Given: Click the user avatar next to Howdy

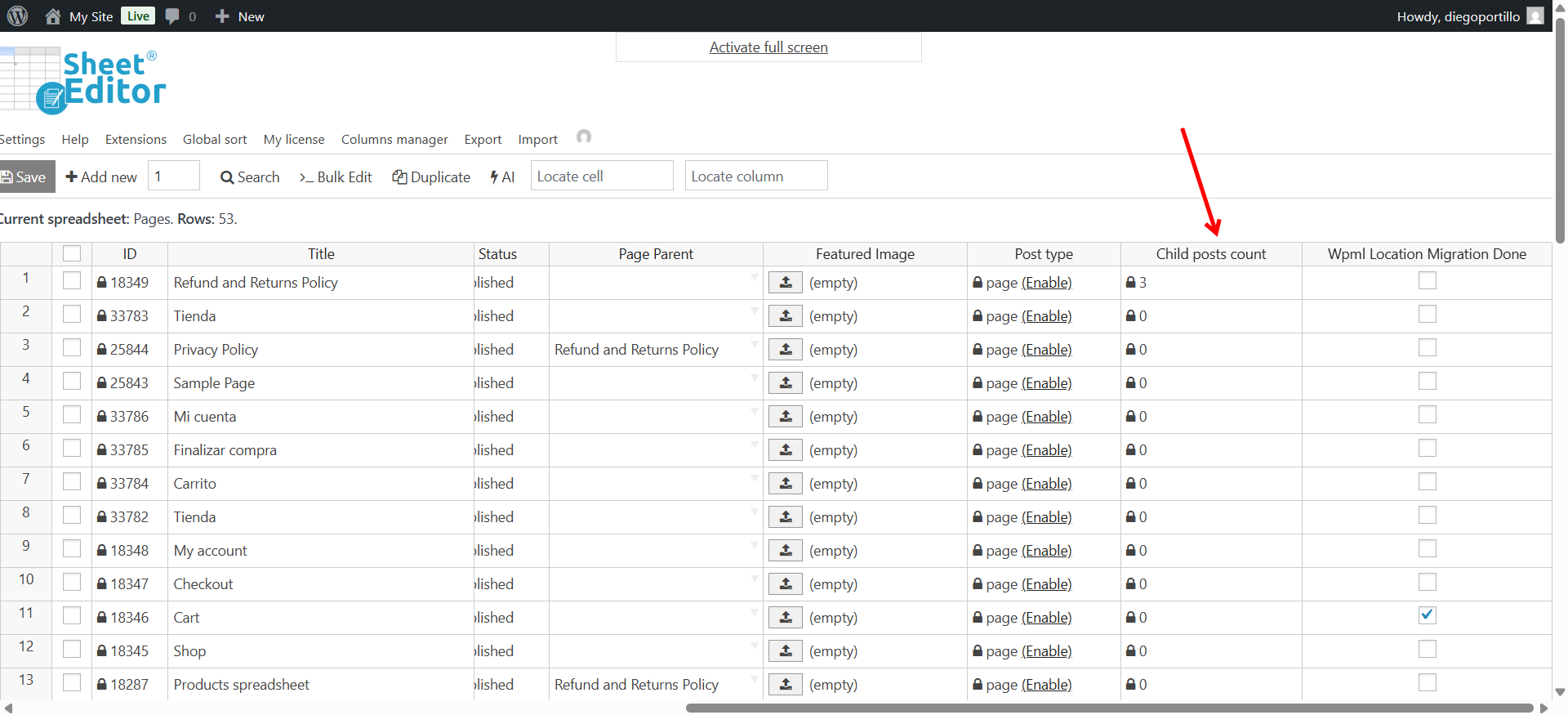Looking at the screenshot, I should coord(1535,16).
